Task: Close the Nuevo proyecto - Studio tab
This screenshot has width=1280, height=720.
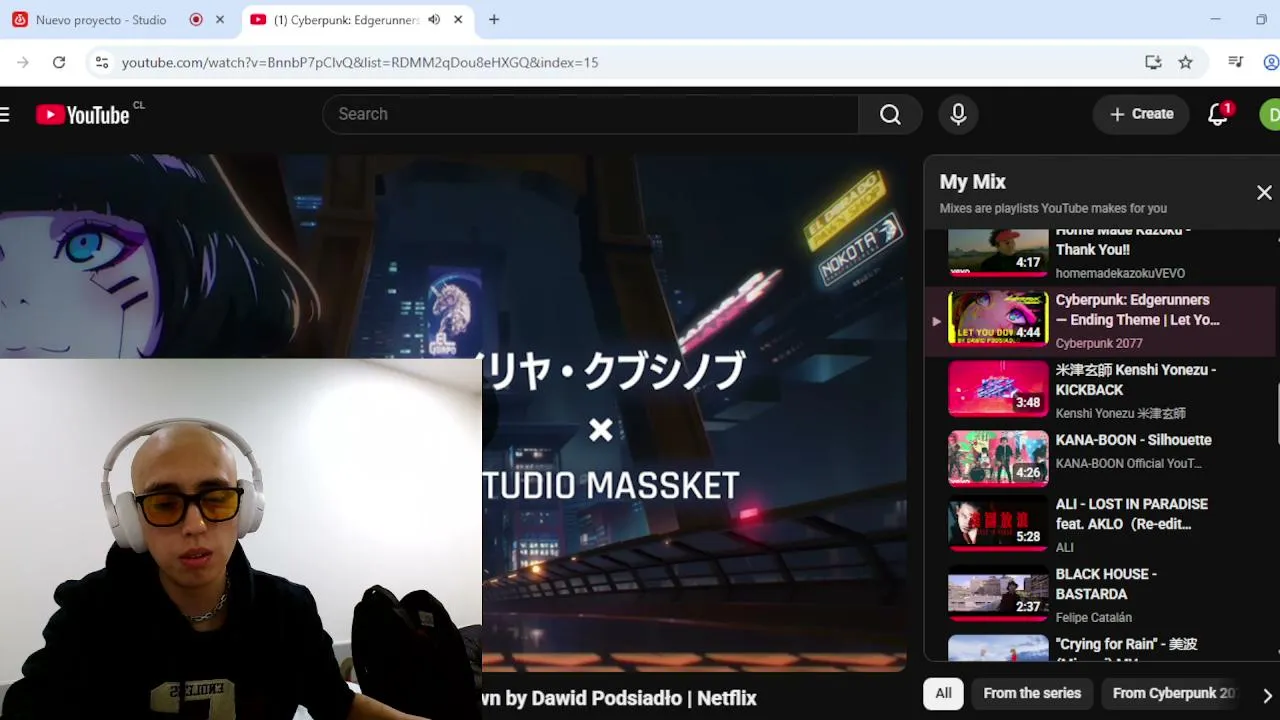Action: pyautogui.click(x=220, y=19)
